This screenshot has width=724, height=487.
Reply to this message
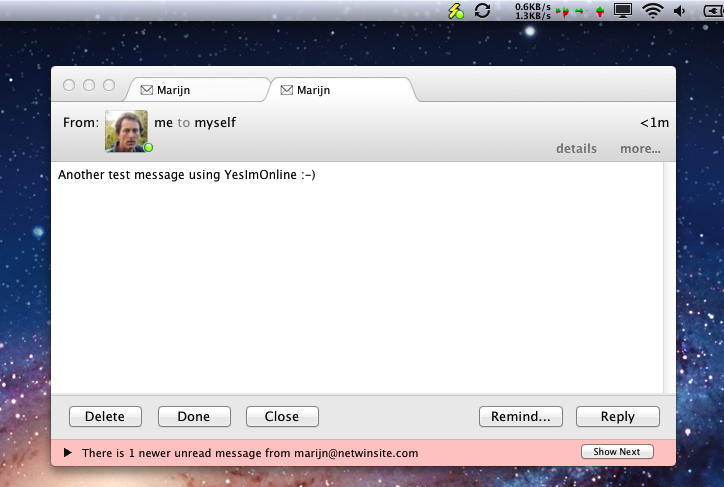click(x=618, y=416)
